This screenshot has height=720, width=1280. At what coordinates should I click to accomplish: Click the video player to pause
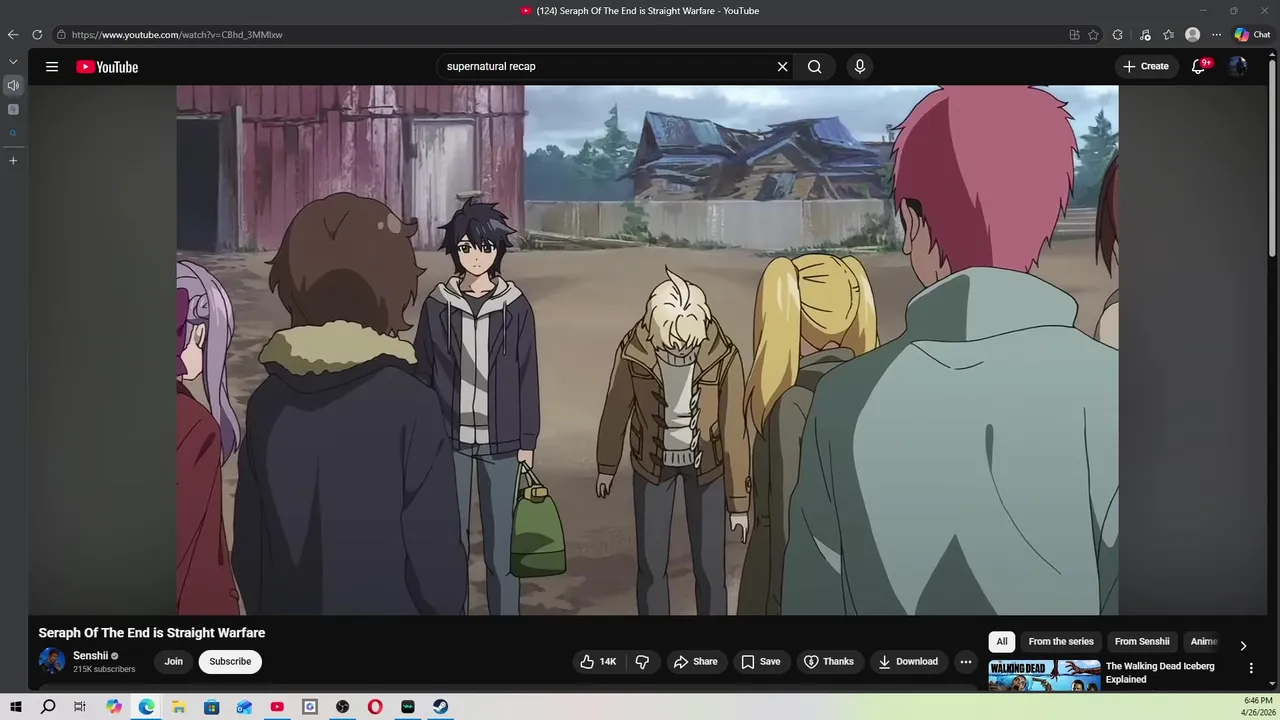647,350
